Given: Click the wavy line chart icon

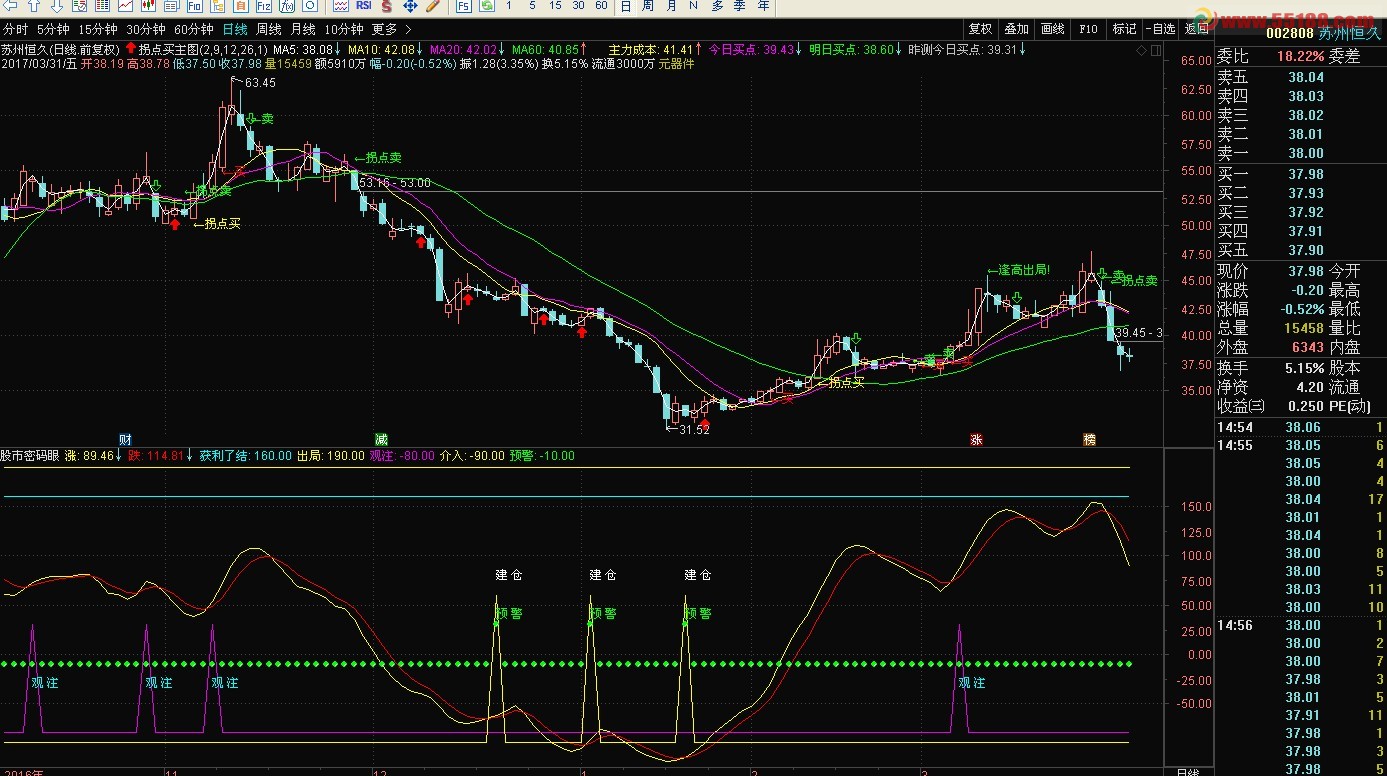Looking at the screenshot, I should [341, 6].
